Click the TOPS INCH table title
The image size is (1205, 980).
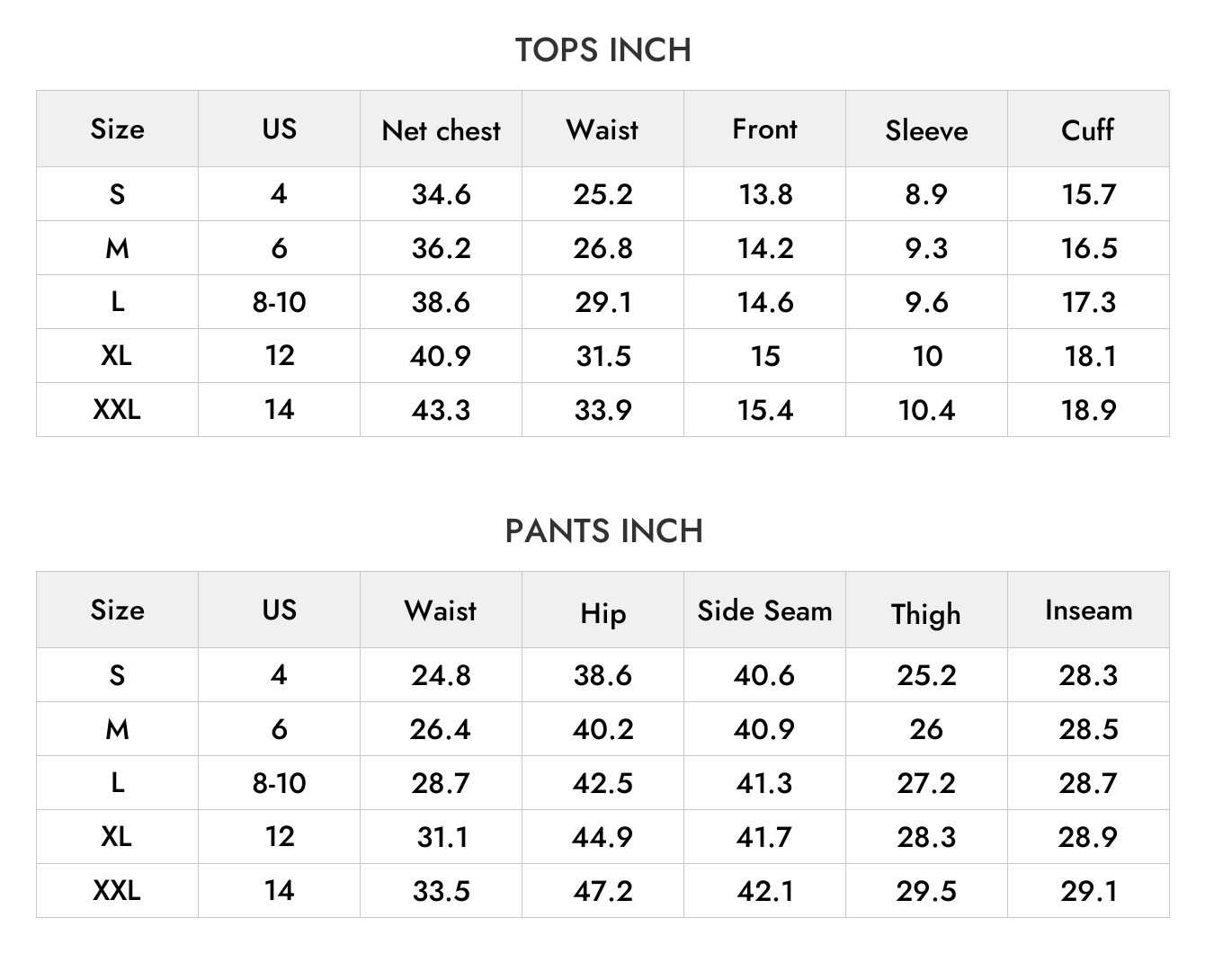[x=602, y=50]
